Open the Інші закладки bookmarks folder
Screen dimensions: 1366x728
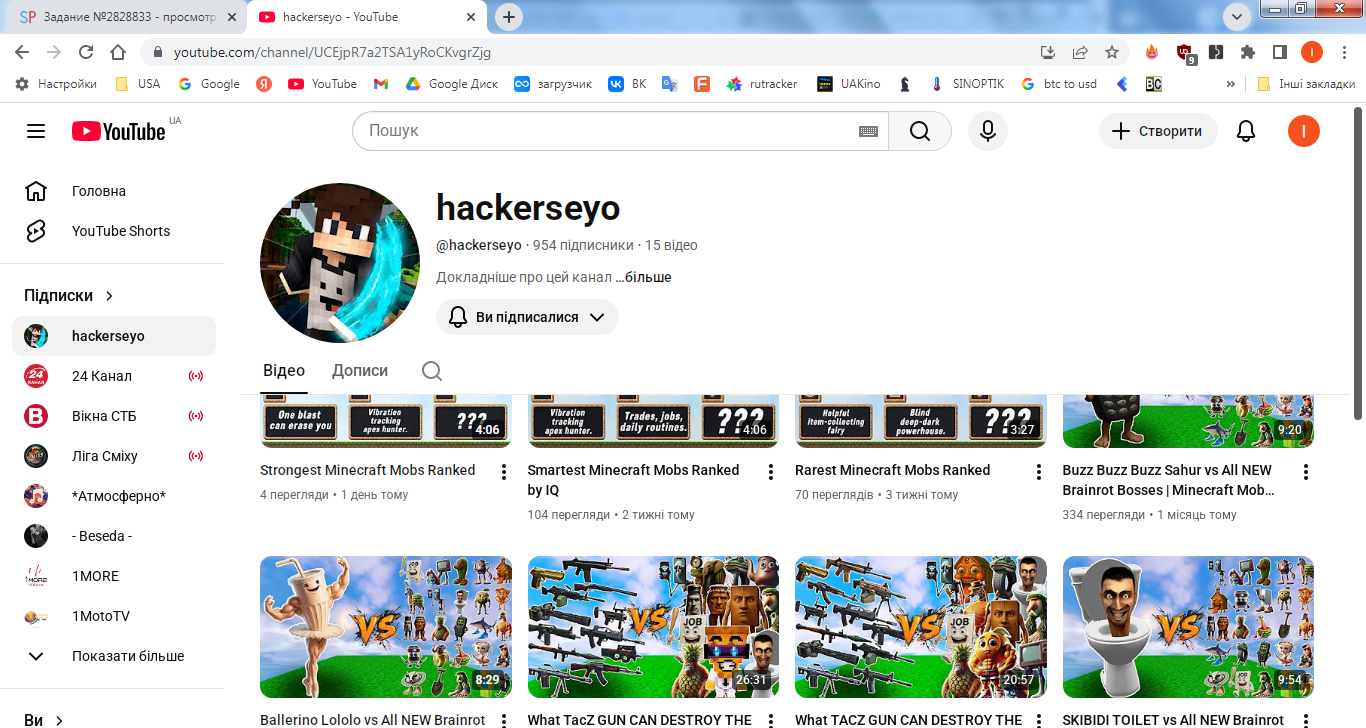pyautogui.click(x=1305, y=84)
